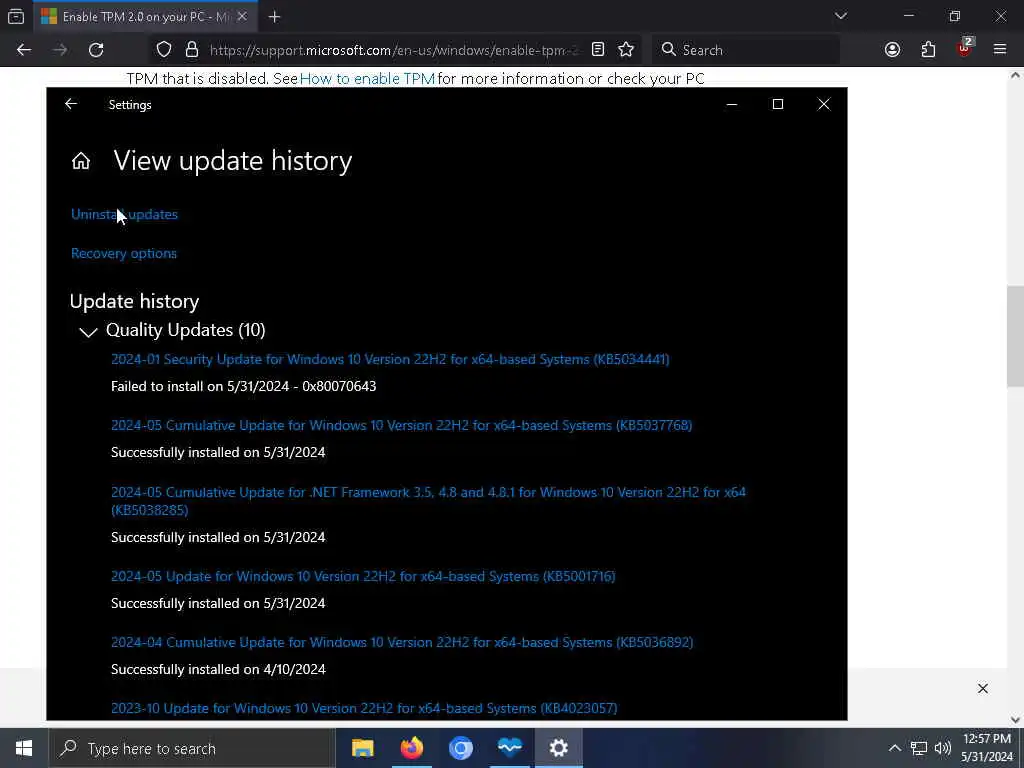Open Firefox View icon
Image resolution: width=1024 pixels, height=768 pixels.
16,17
